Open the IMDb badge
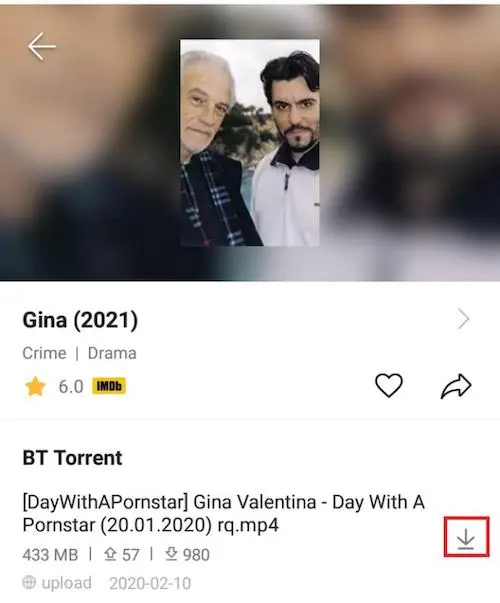This screenshot has width=500, height=603. [x=109, y=386]
